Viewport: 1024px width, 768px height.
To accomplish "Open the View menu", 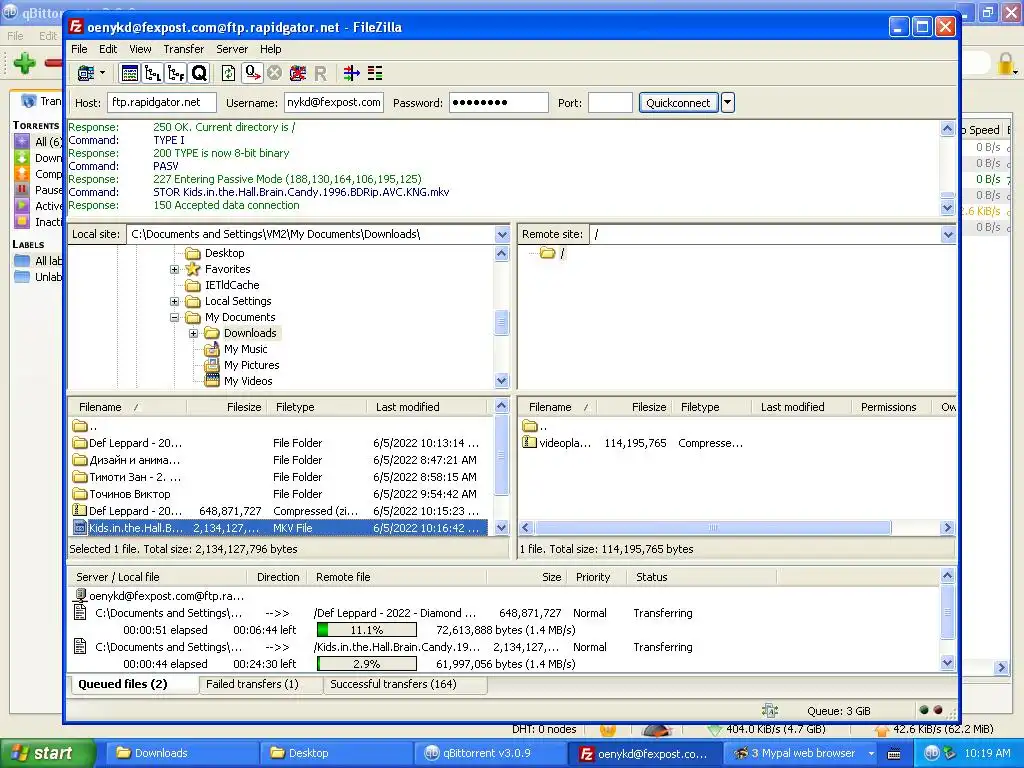I will click(140, 49).
